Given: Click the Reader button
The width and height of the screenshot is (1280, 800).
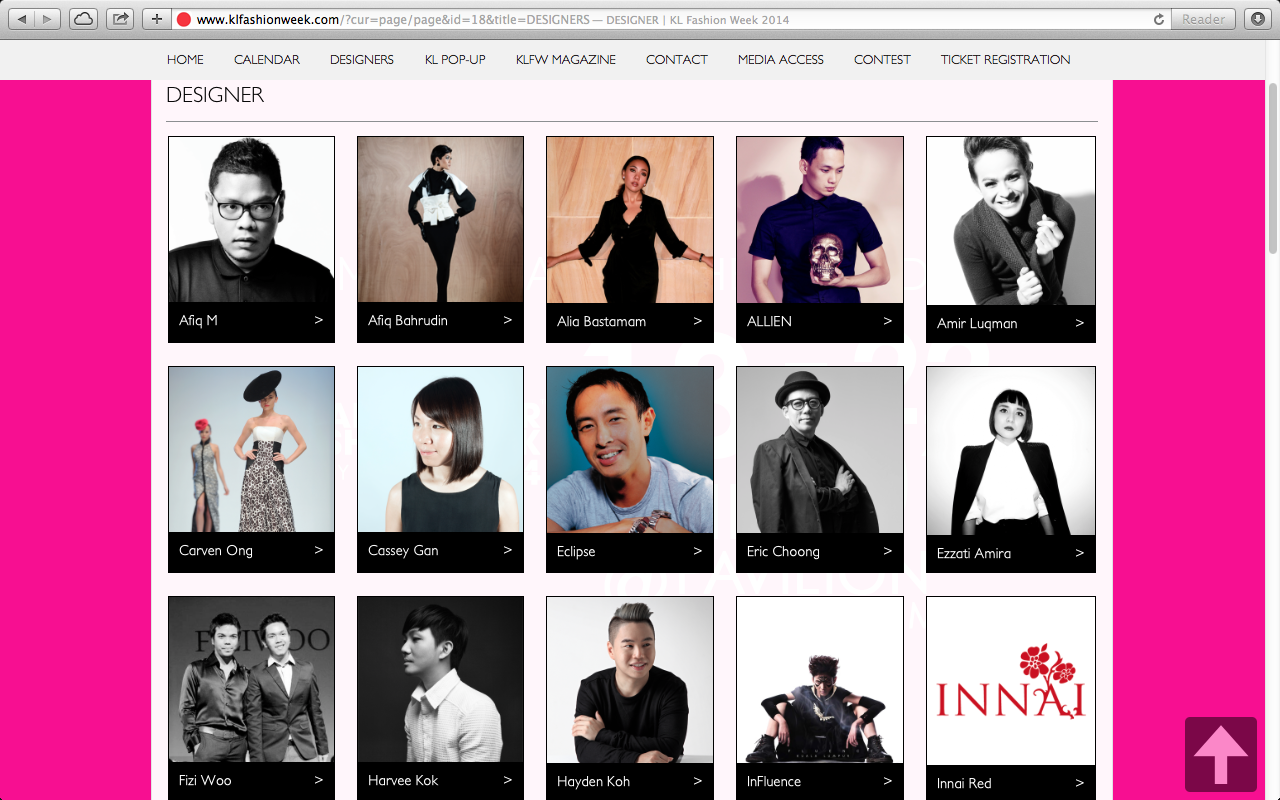Looking at the screenshot, I should point(1203,19).
